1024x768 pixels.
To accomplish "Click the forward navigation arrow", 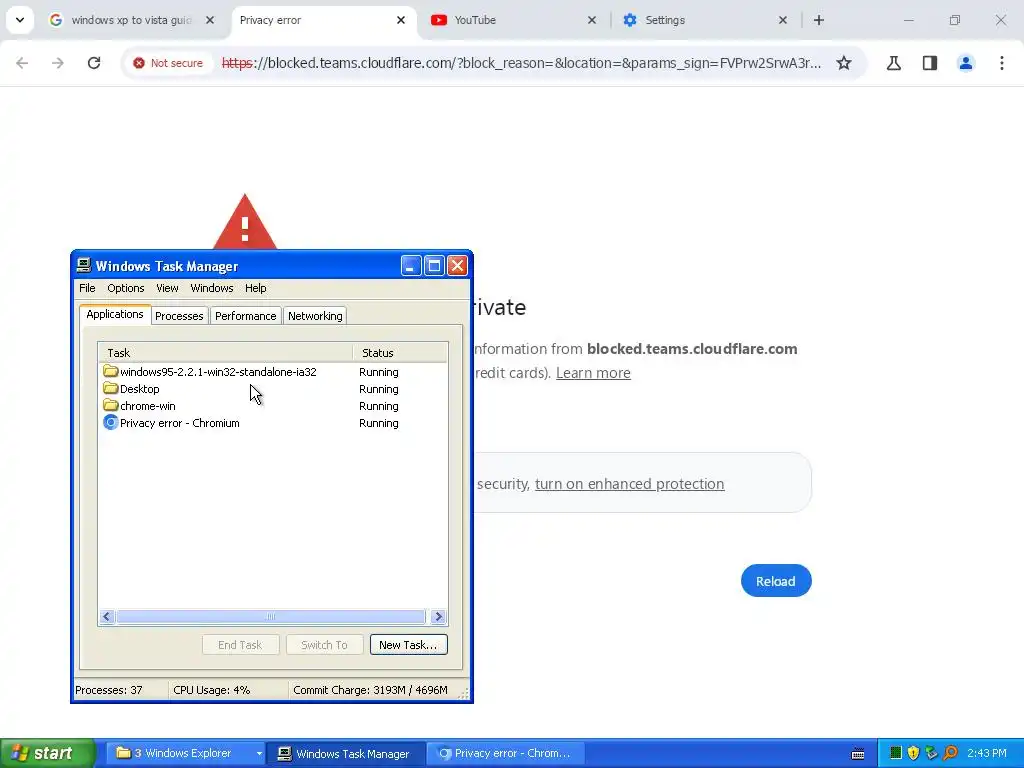I will 58,63.
